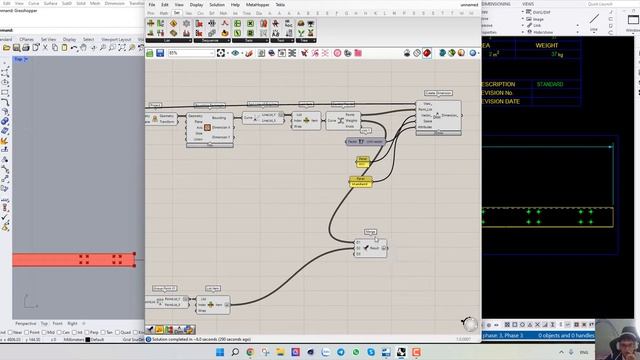Screen dimensions: 640x360
Task: Click the pink circle icon in canvas toolbar
Action: point(337,53)
